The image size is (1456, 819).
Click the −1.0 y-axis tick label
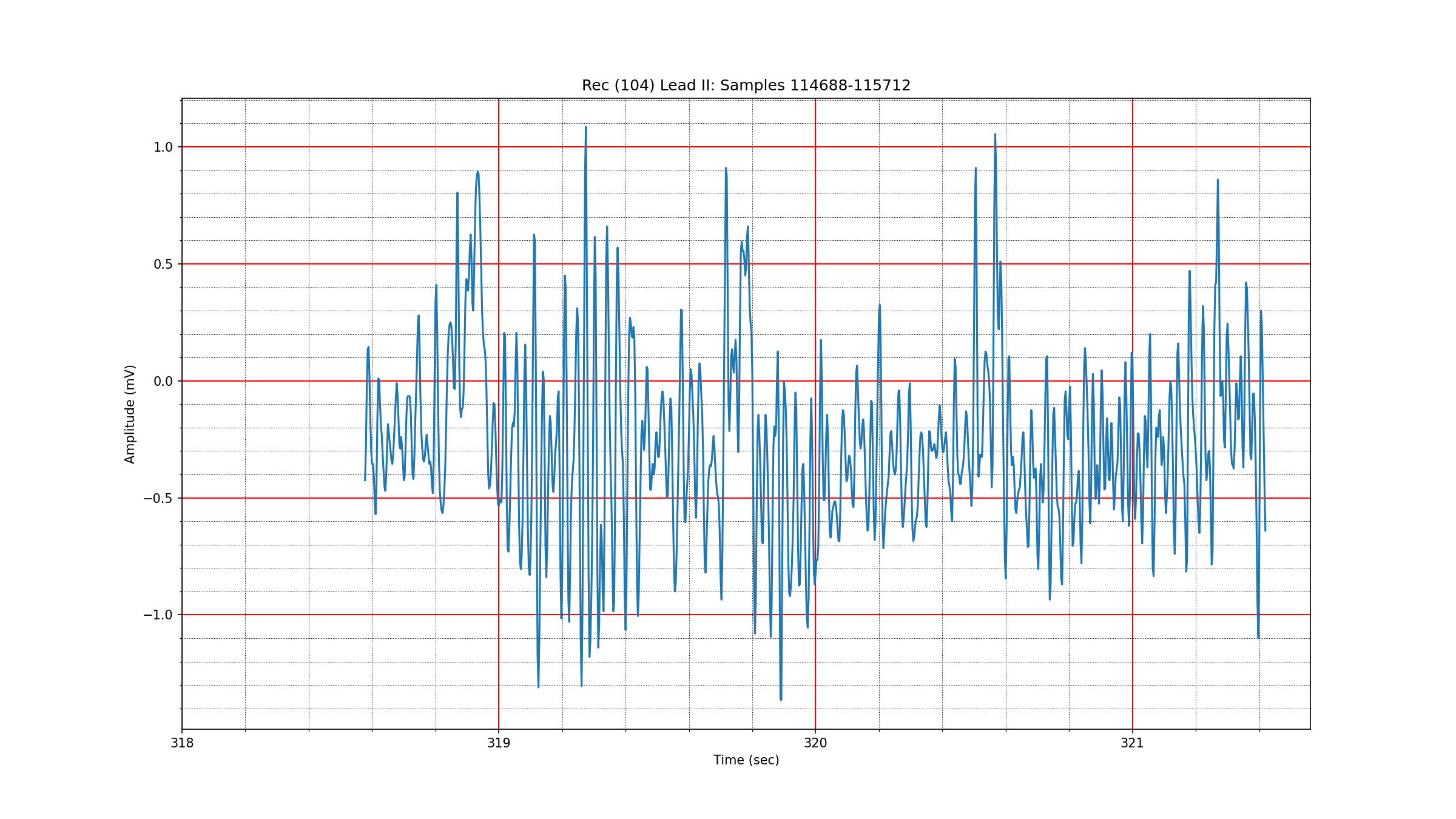click(x=158, y=615)
